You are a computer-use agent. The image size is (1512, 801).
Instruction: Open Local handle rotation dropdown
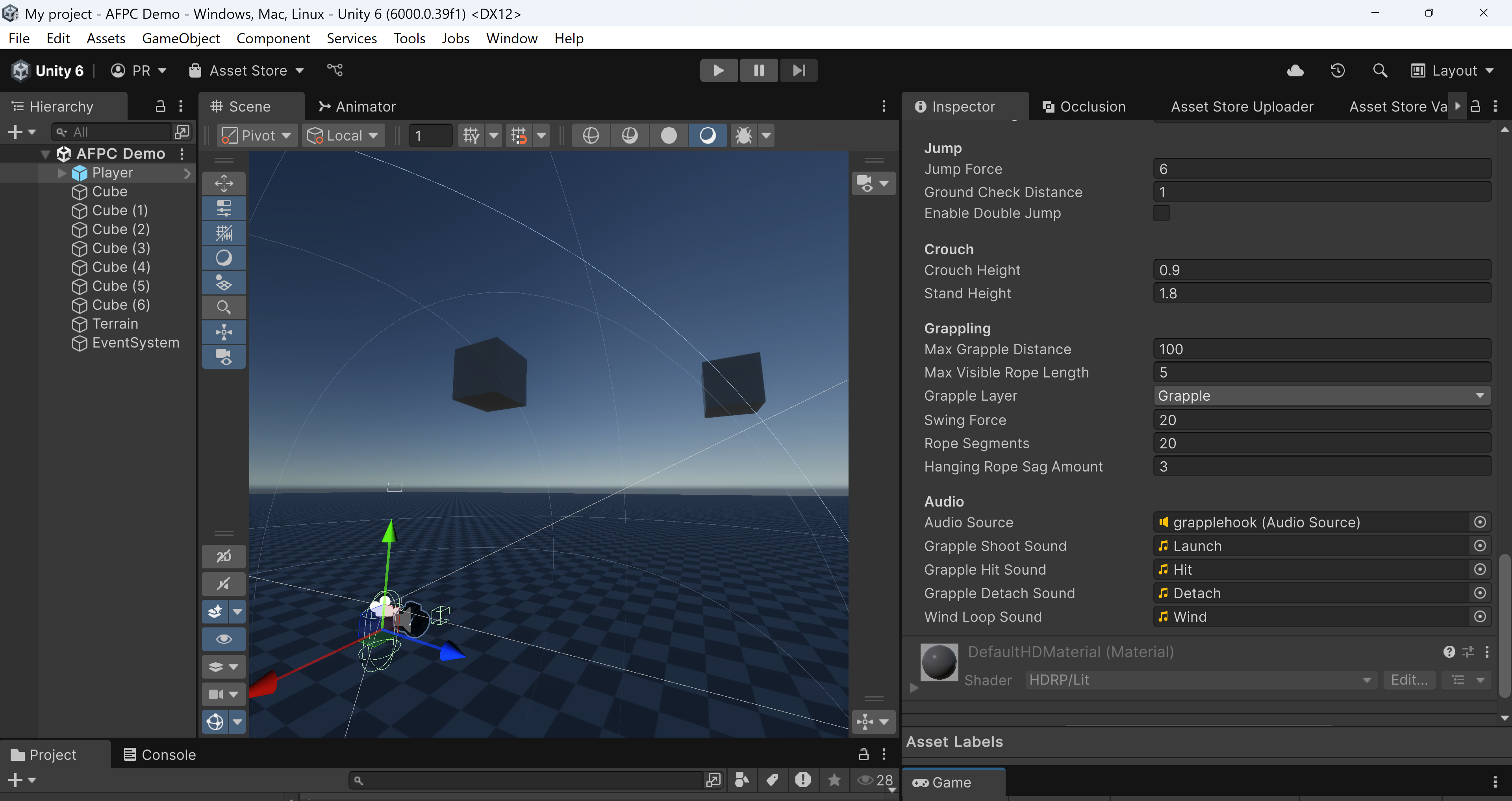click(x=343, y=135)
